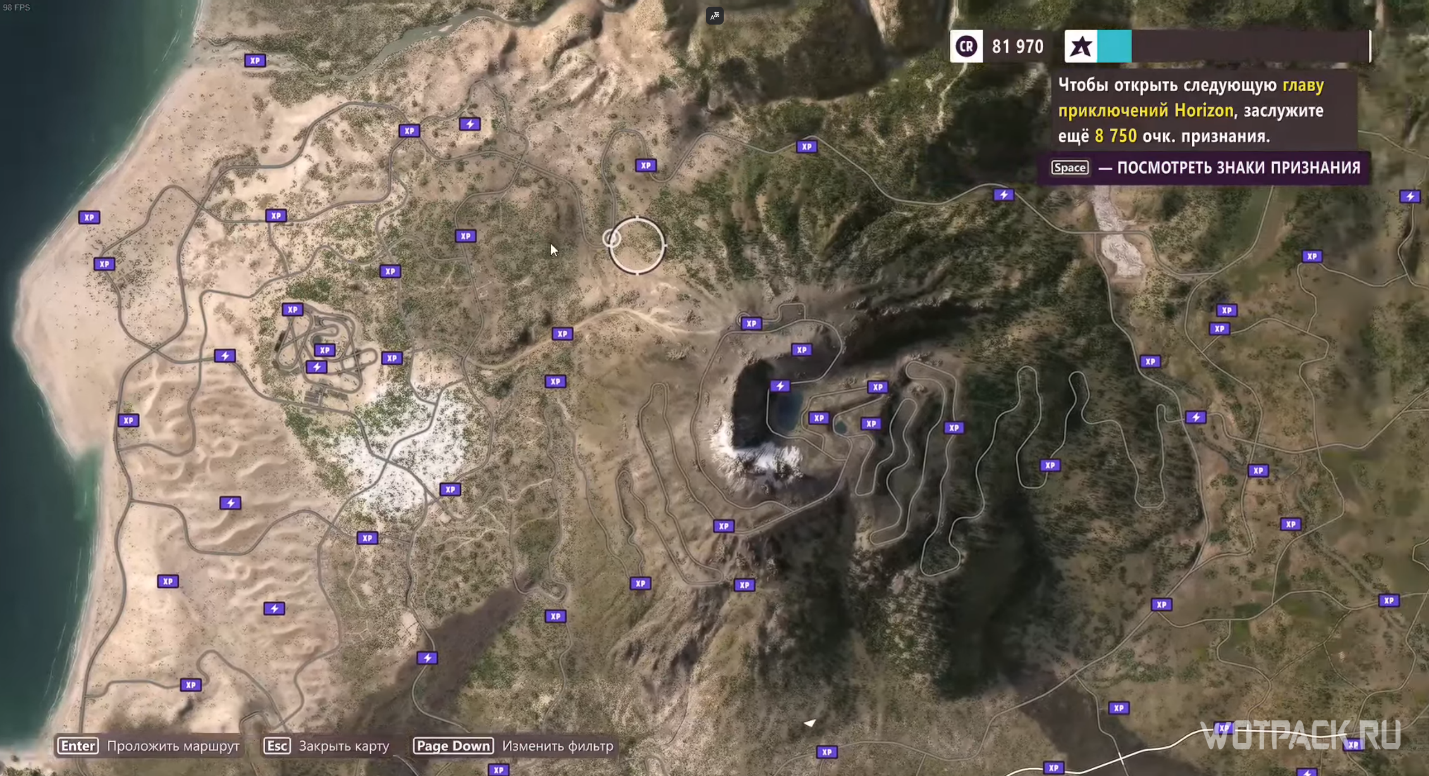Select the fast travel board at the far right edge

pos(1410,196)
